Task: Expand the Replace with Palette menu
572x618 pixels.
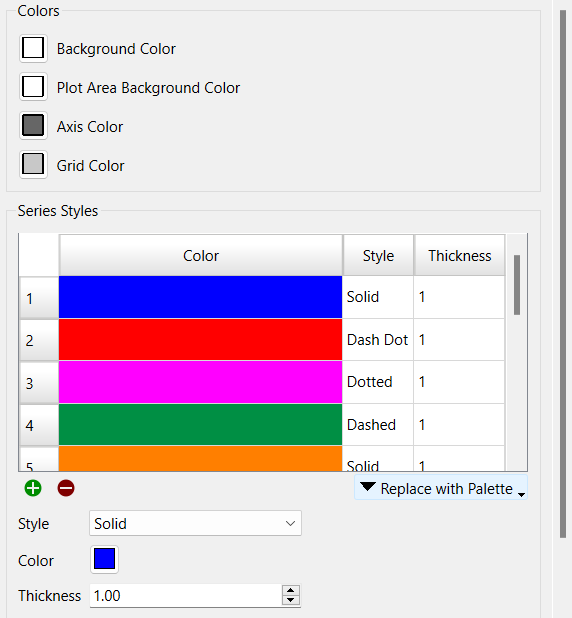Action: click(441, 488)
